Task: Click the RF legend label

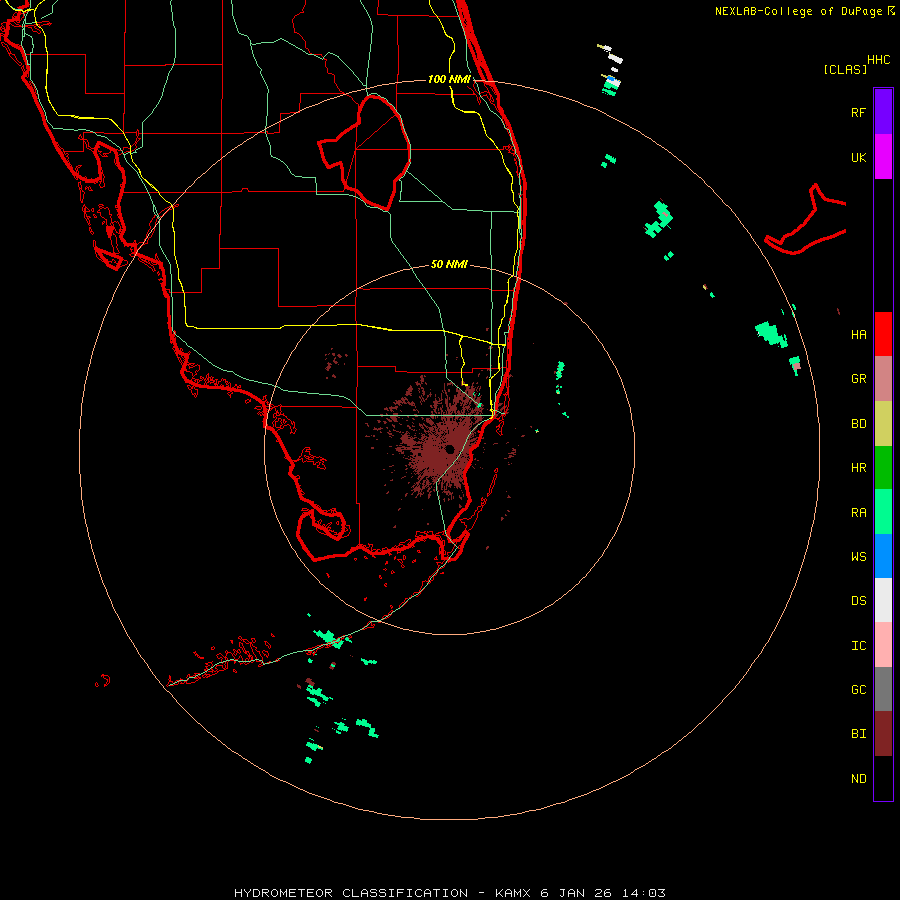Action: 858,112
